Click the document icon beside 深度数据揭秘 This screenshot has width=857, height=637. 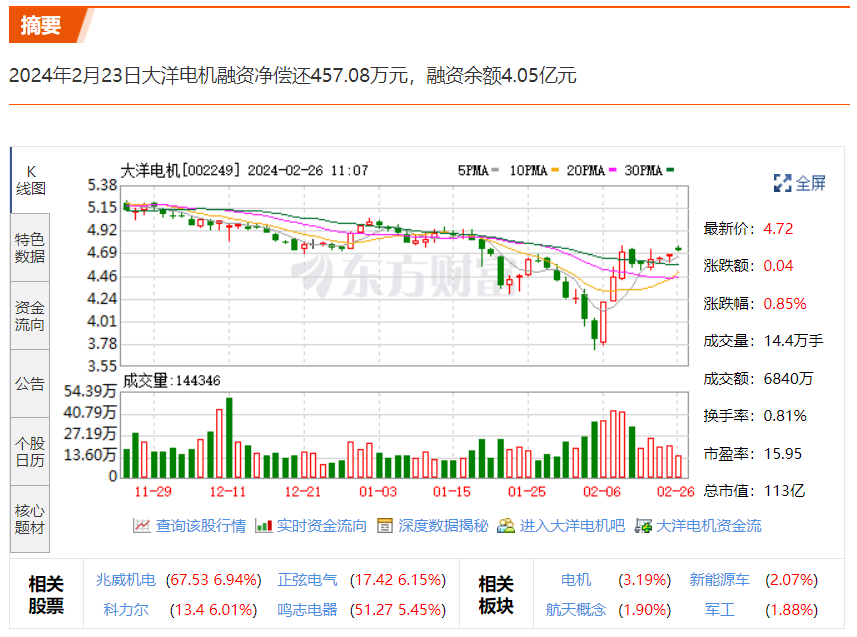(385, 526)
